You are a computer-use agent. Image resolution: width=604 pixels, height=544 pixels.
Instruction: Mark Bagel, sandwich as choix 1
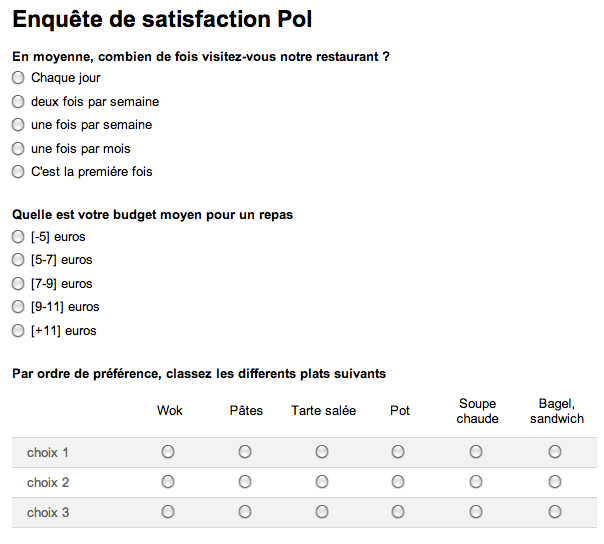click(x=555, y=452)
